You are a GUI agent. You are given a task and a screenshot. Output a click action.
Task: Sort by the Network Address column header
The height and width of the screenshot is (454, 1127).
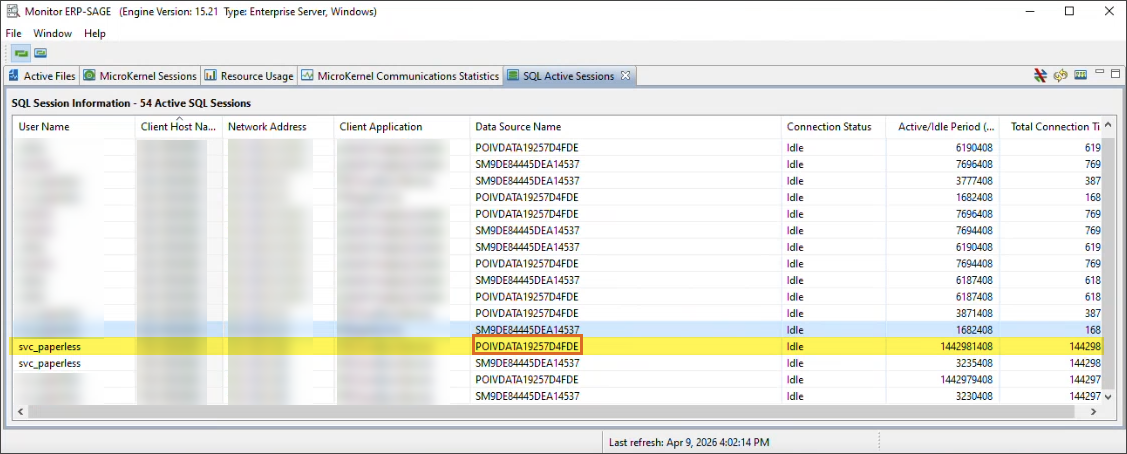coord(277,126)
